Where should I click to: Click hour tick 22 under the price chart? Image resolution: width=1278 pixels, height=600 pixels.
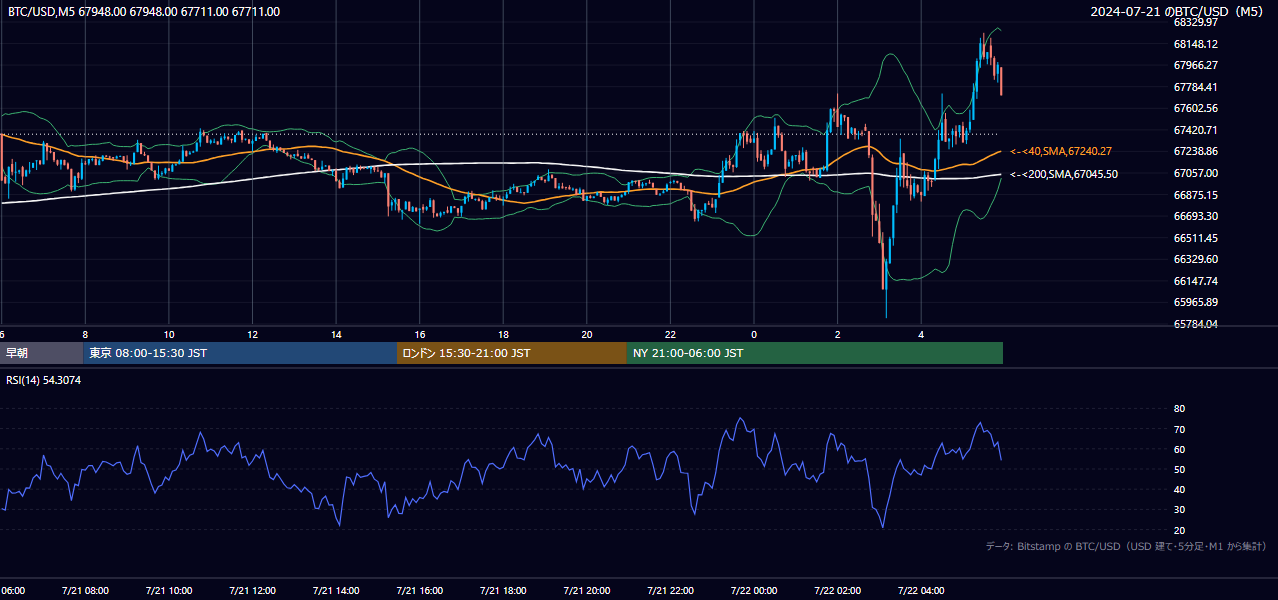pos(670,334)
